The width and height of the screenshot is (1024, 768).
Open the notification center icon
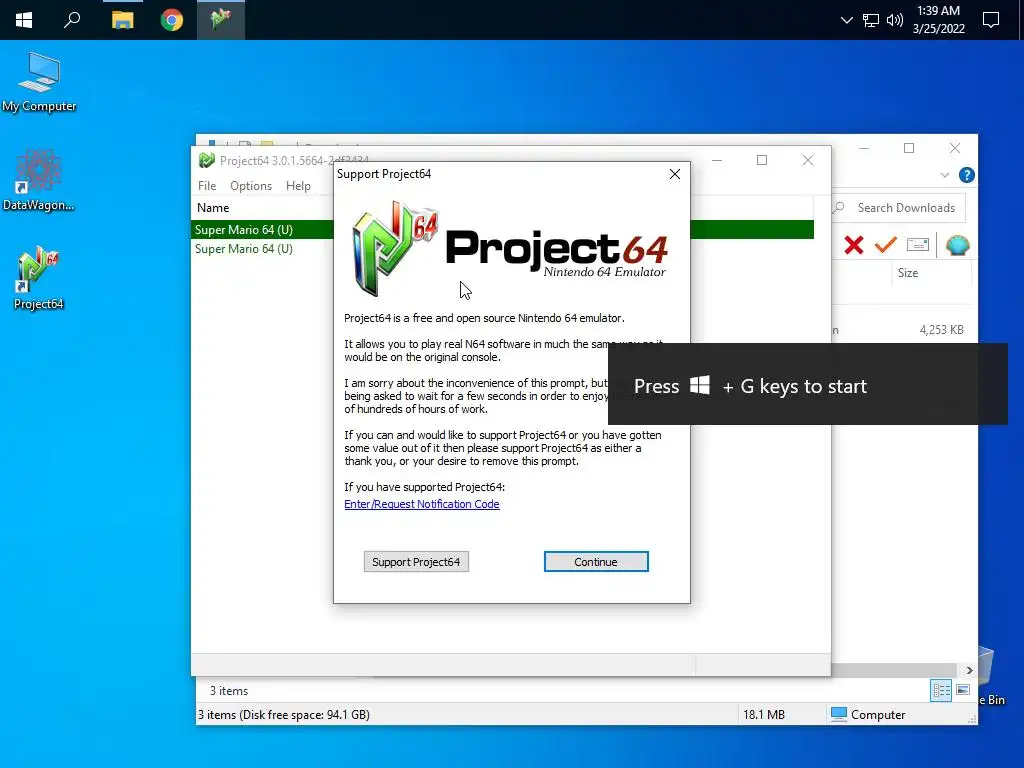click(x=991, y=20)
